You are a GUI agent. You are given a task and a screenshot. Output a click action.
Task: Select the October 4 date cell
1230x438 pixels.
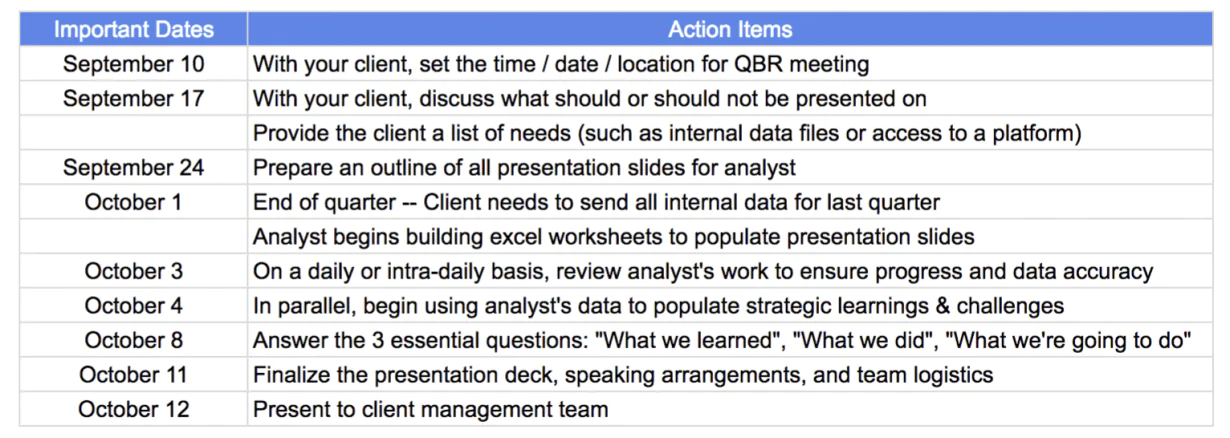tap(133, 305)
